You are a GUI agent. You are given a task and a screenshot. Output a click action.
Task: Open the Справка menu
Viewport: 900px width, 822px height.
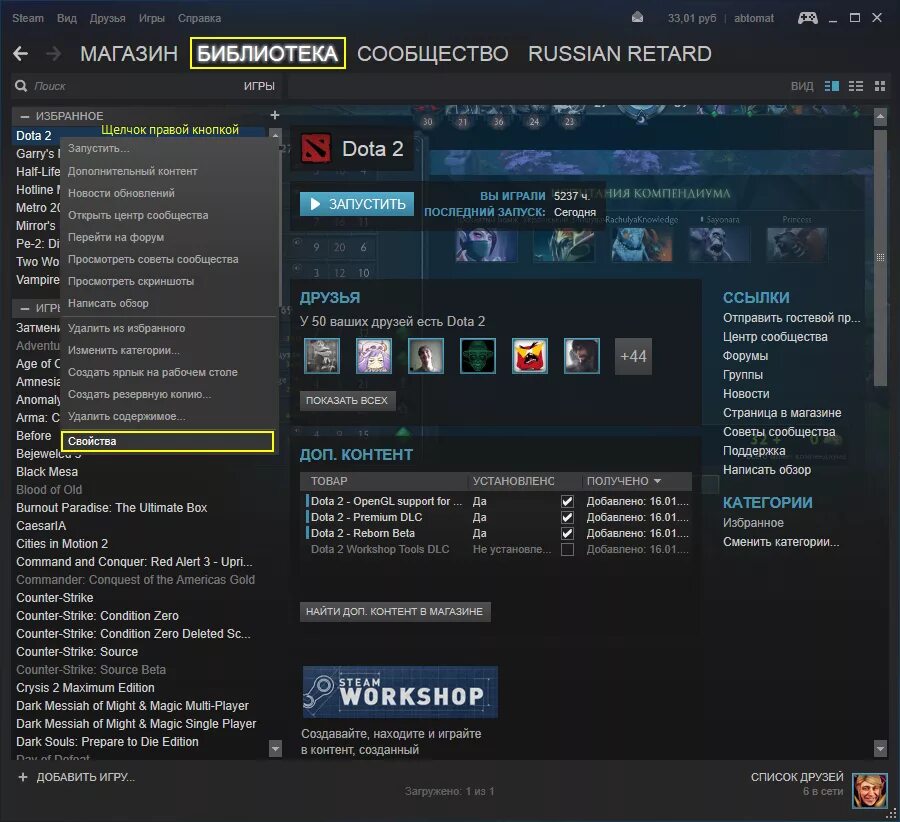pyautogui.click(x=199, y=18)
